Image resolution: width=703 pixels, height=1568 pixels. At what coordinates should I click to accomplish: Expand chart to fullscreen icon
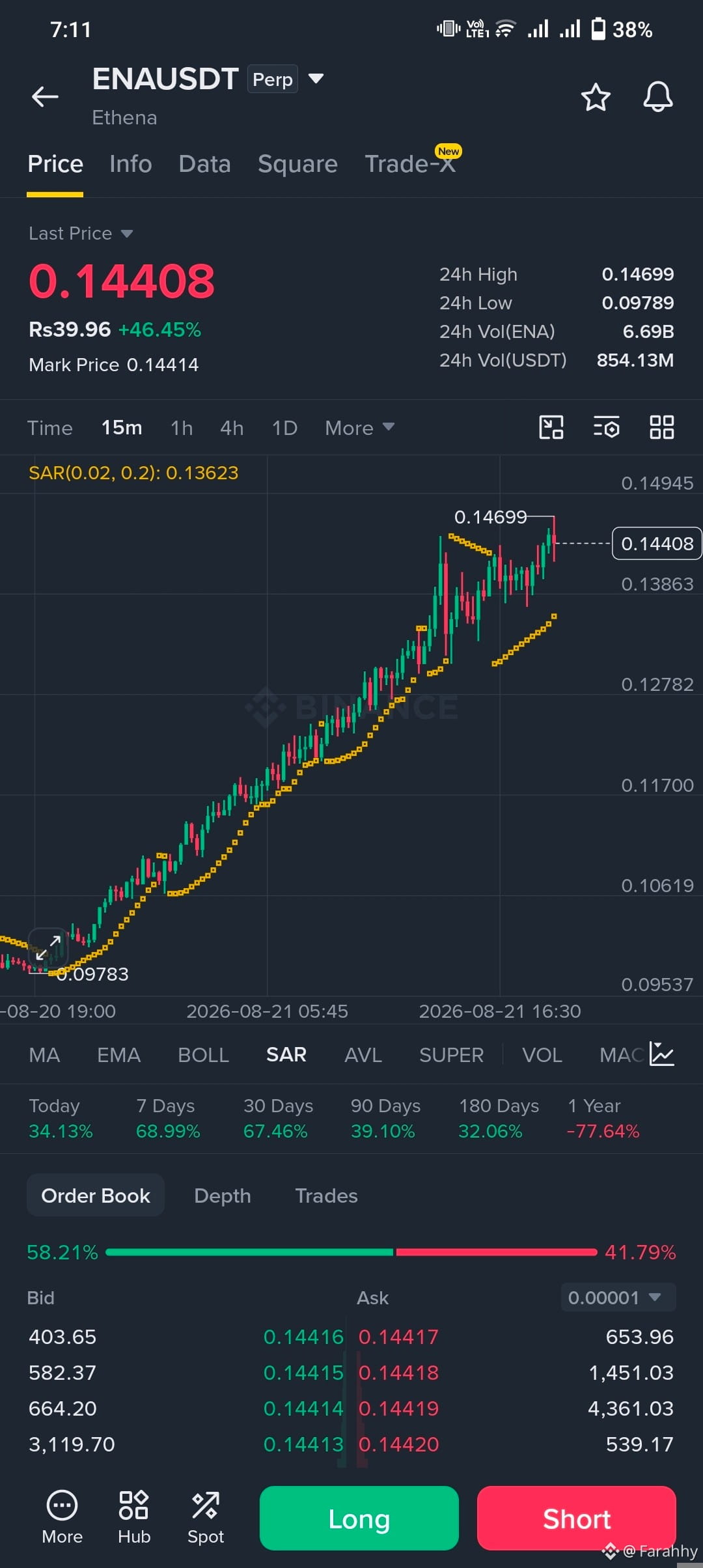49,947
